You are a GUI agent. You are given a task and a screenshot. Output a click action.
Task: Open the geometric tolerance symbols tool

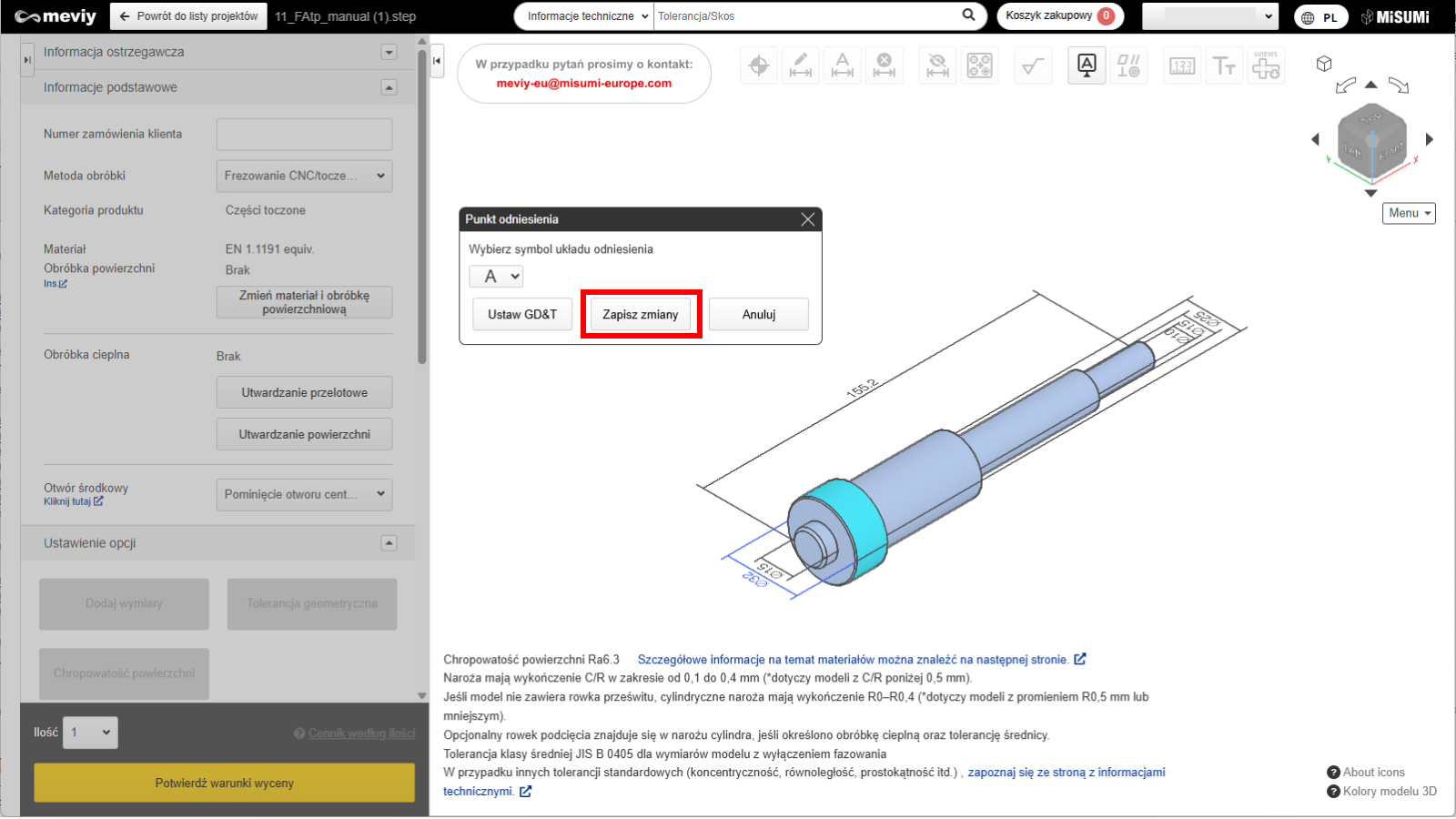(1128, 66)
